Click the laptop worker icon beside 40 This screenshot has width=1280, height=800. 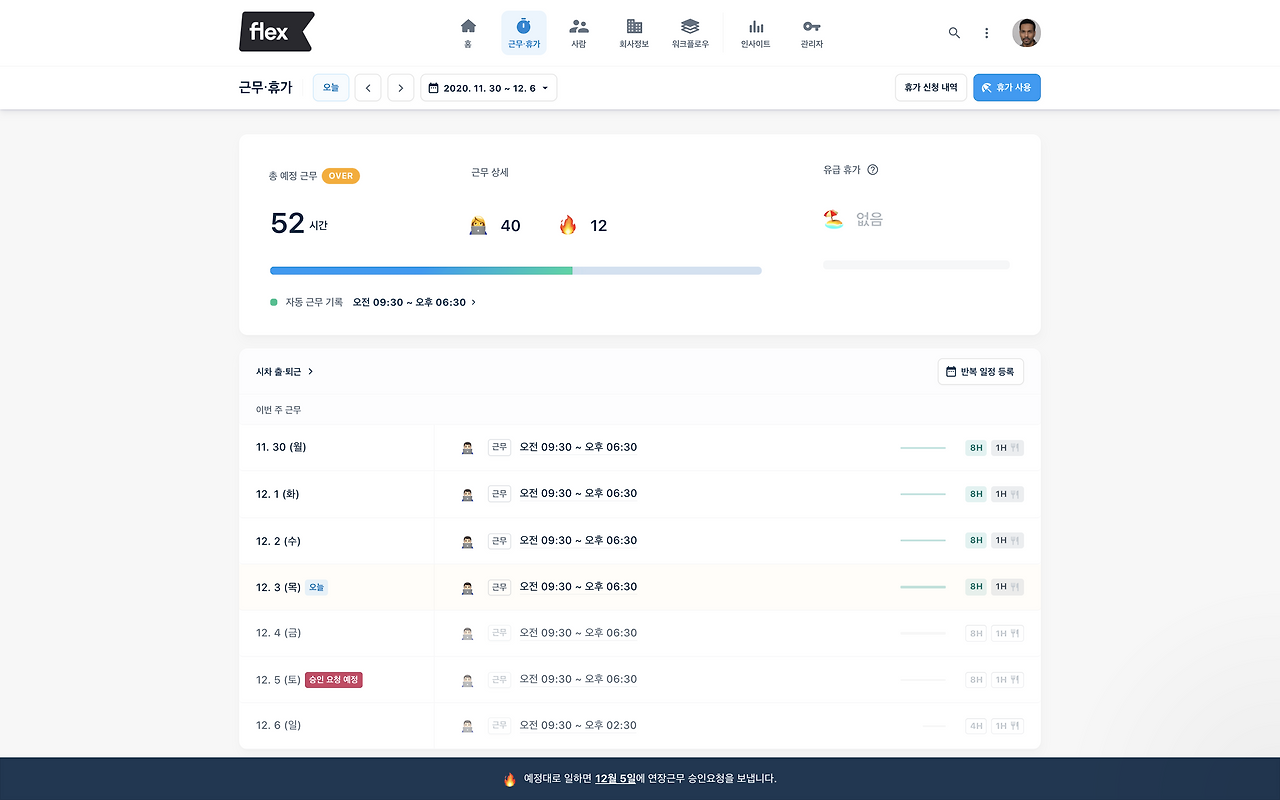click(x=478, y=226)
